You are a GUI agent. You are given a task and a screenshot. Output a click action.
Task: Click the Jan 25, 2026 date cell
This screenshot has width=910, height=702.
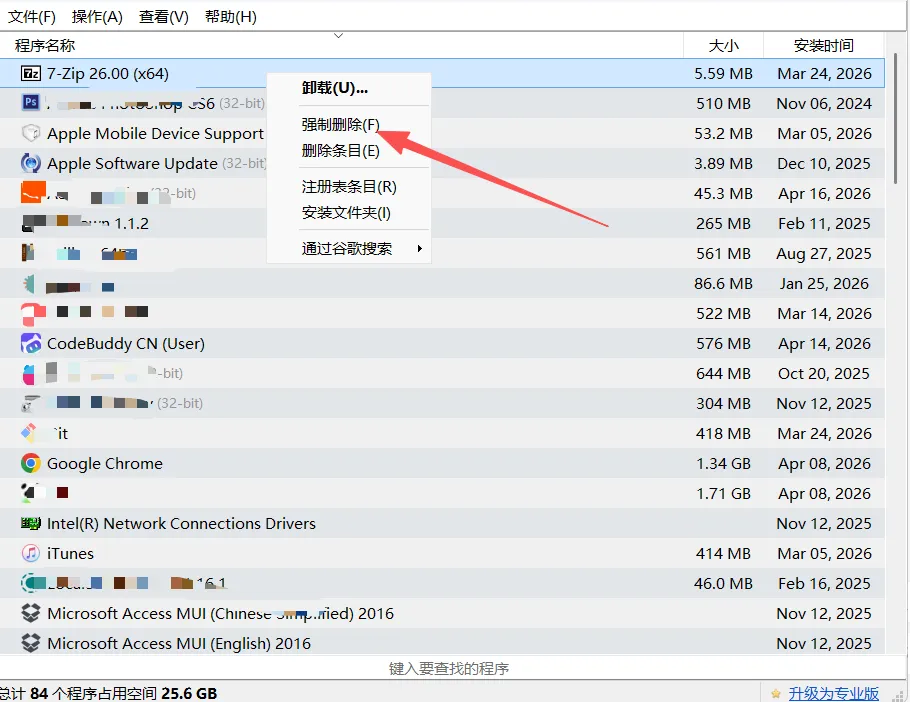824,284
